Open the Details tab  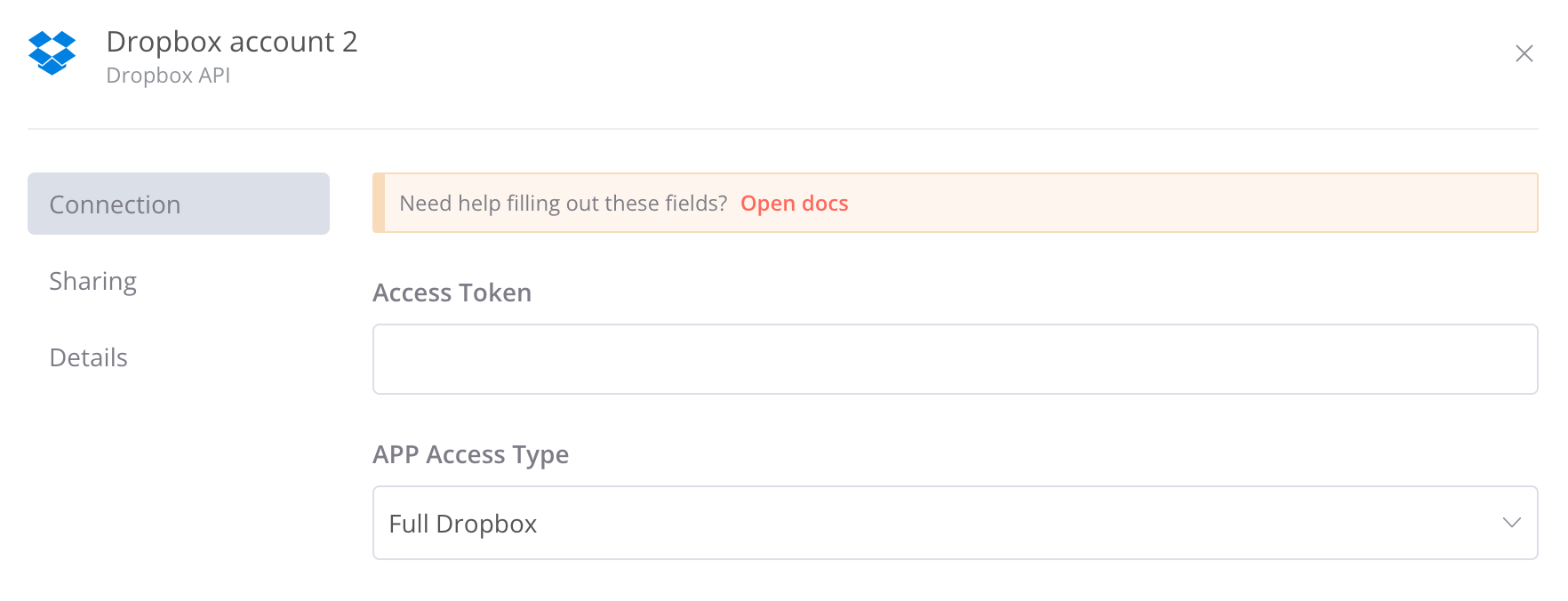click(88, 357)
